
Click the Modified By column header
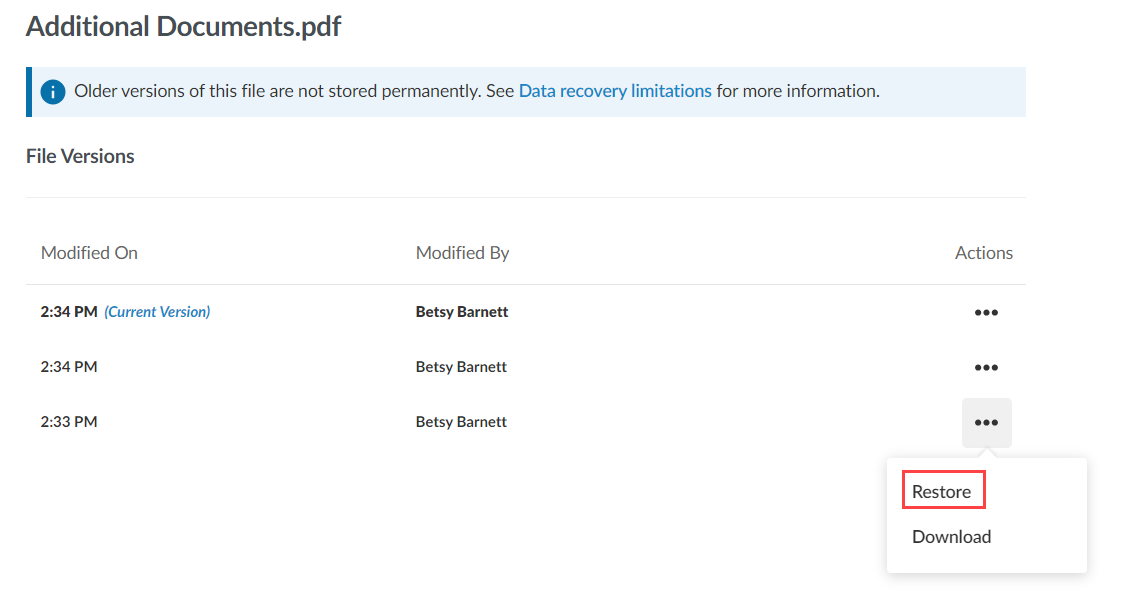(x=462, y=252)
